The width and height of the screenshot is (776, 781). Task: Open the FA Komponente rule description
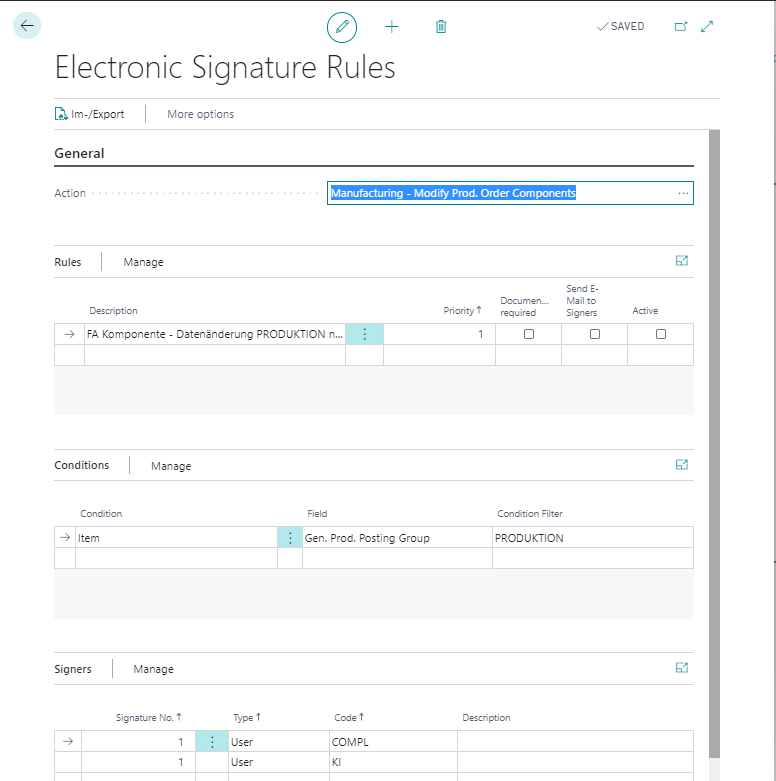(x=215, y=334)
